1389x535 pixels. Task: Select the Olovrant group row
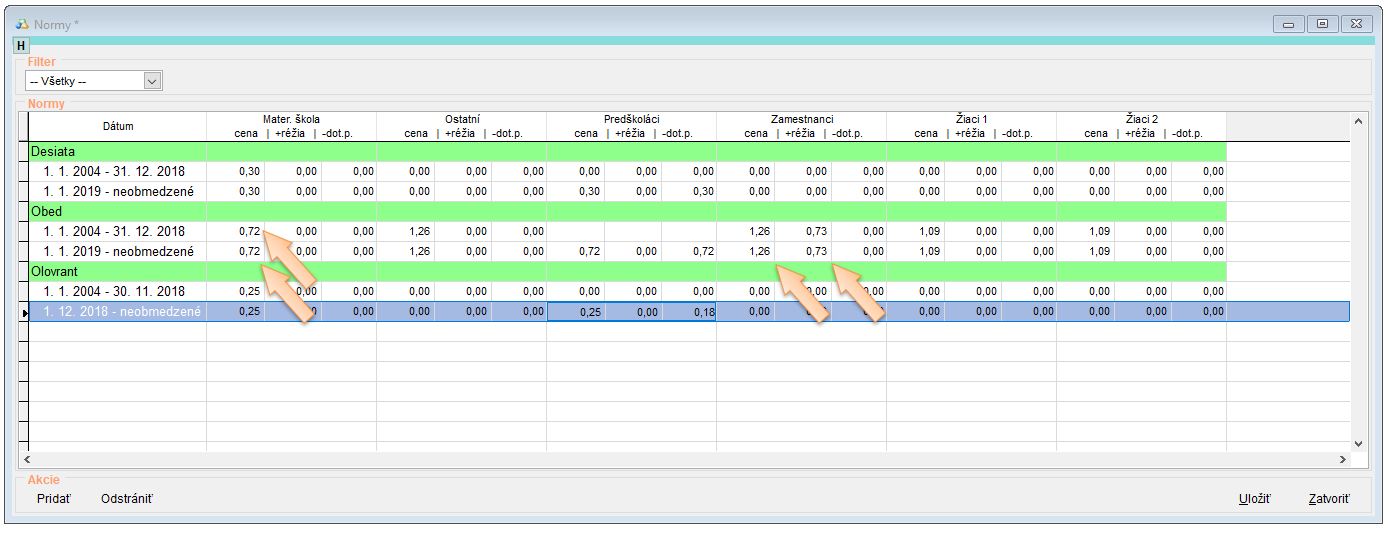[54, 271]
